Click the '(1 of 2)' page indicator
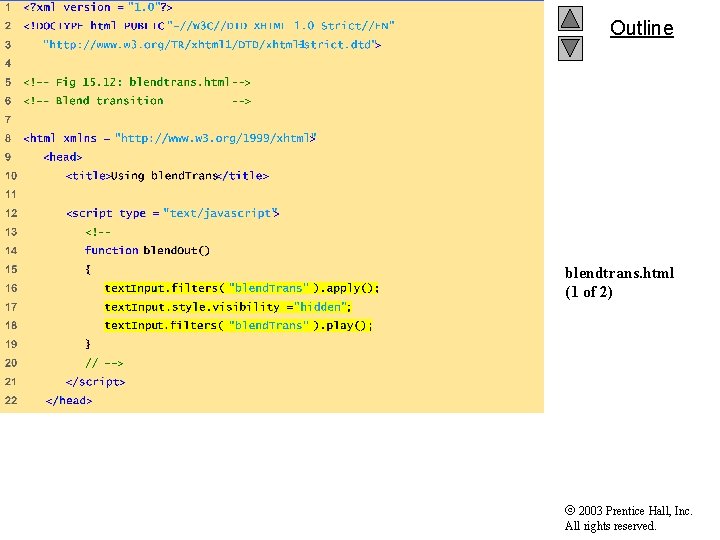Viewport: 720px width, 540px height. coord(589,292)
